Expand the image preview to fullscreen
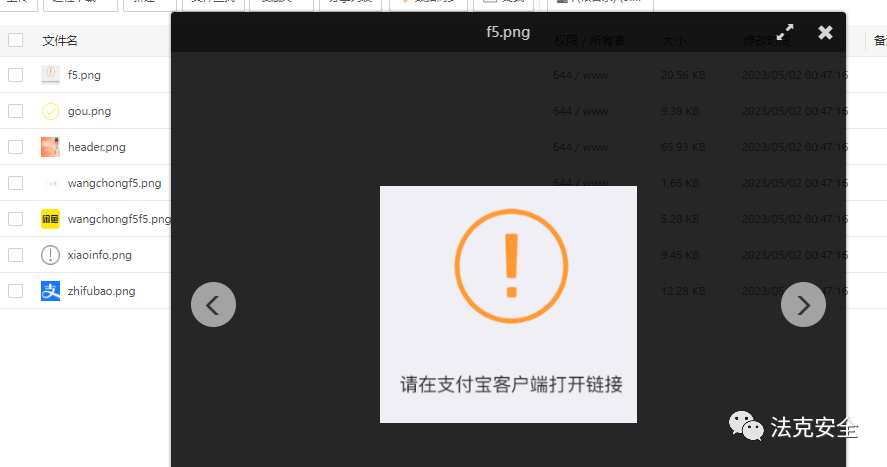 tap(785, 32)
